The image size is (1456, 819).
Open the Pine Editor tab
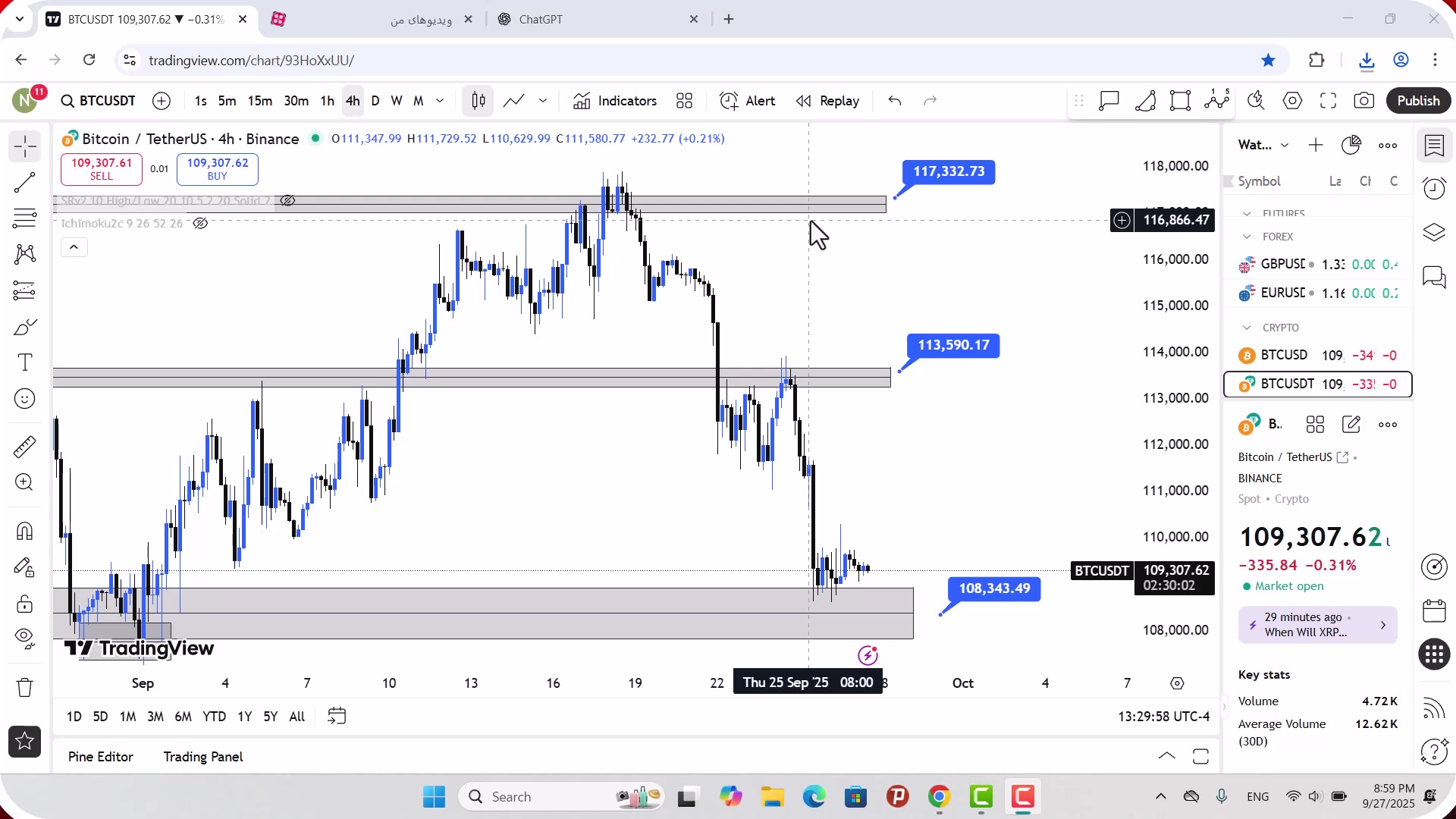tap(101, 757)
